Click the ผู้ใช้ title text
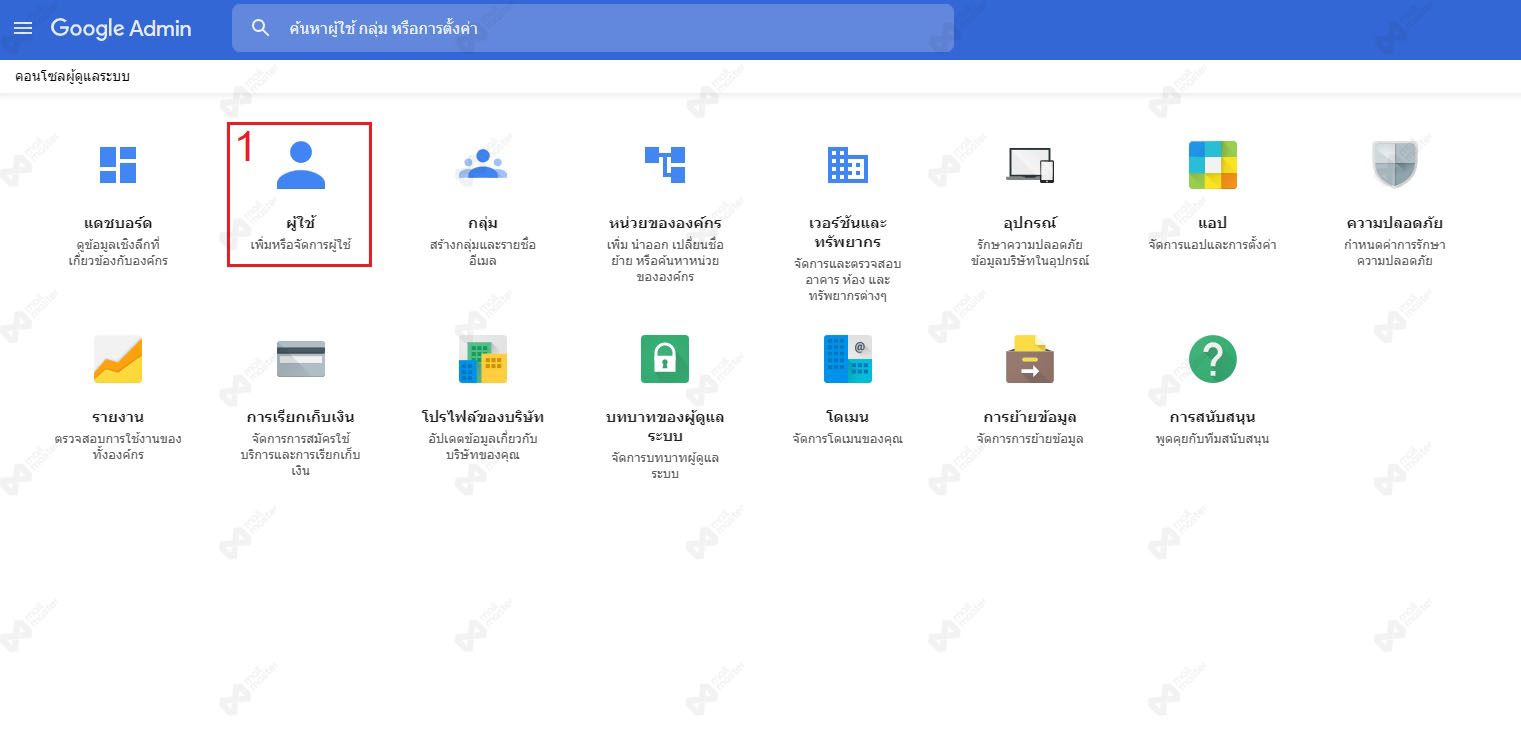 click(301, 222)
